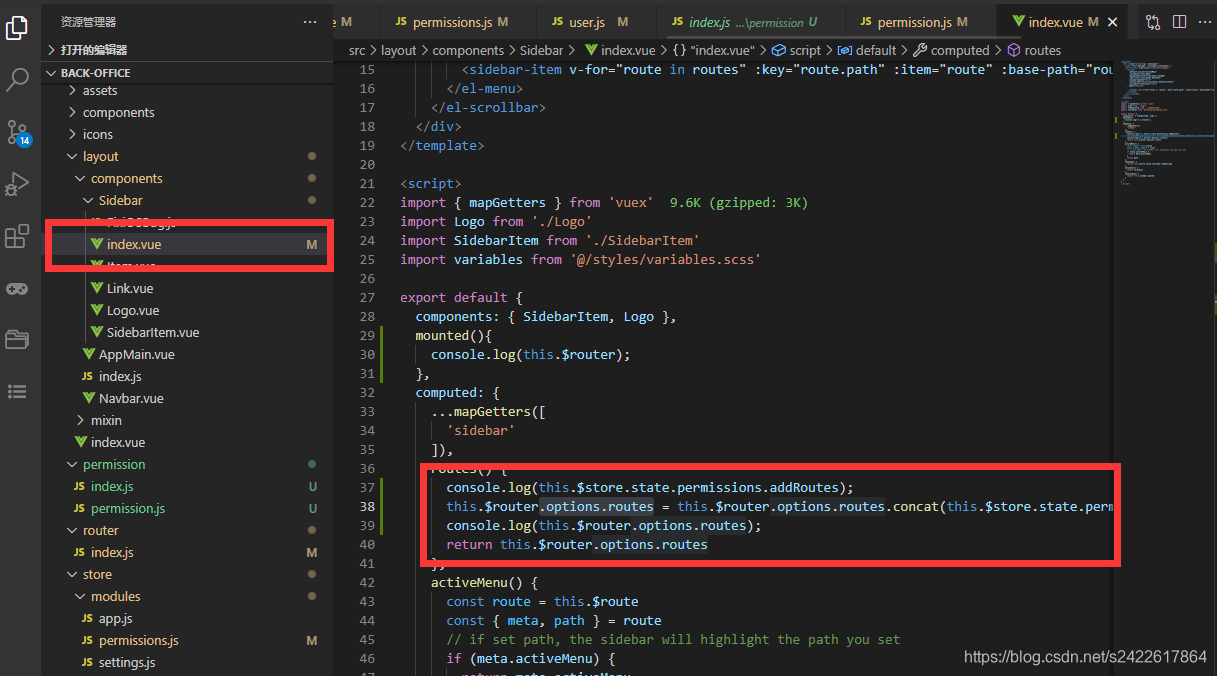Collapse the Sidebar folder
The image size is (1217, 676).
88,200
